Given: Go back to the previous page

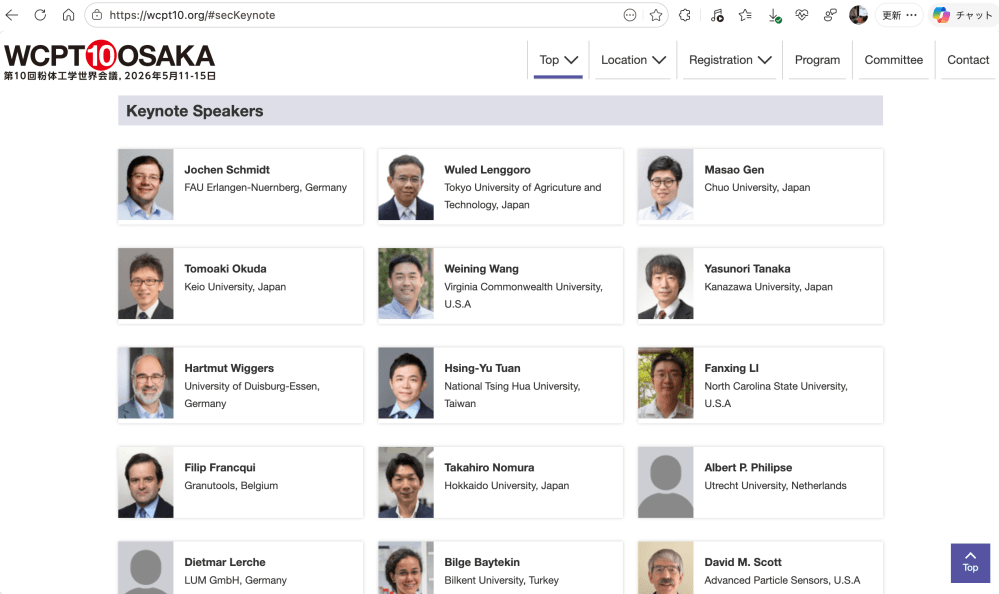Looking at the screenshot, I should pos(11,15).
